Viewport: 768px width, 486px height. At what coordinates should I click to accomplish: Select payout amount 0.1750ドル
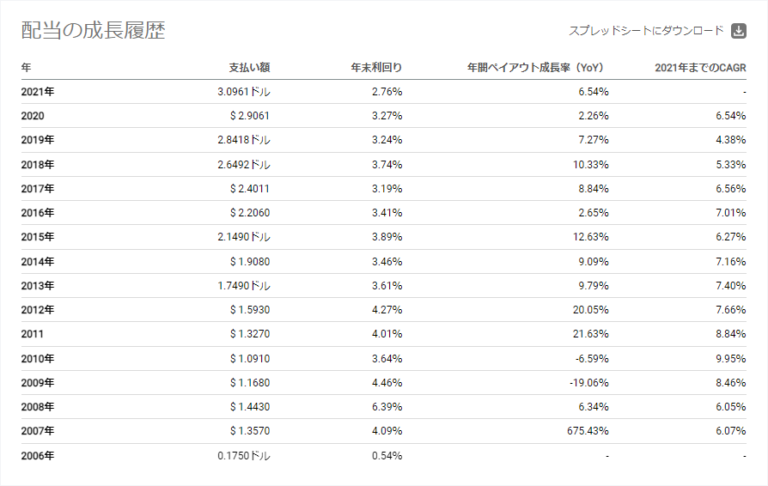tap(245, 456)
